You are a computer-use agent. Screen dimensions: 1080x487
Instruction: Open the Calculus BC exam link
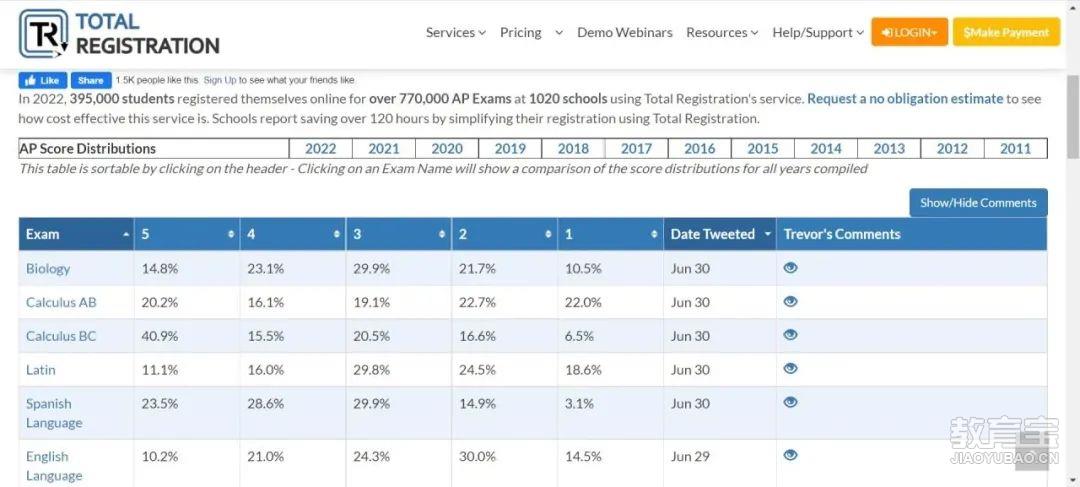pyautogui.click(x=61, y=336)
